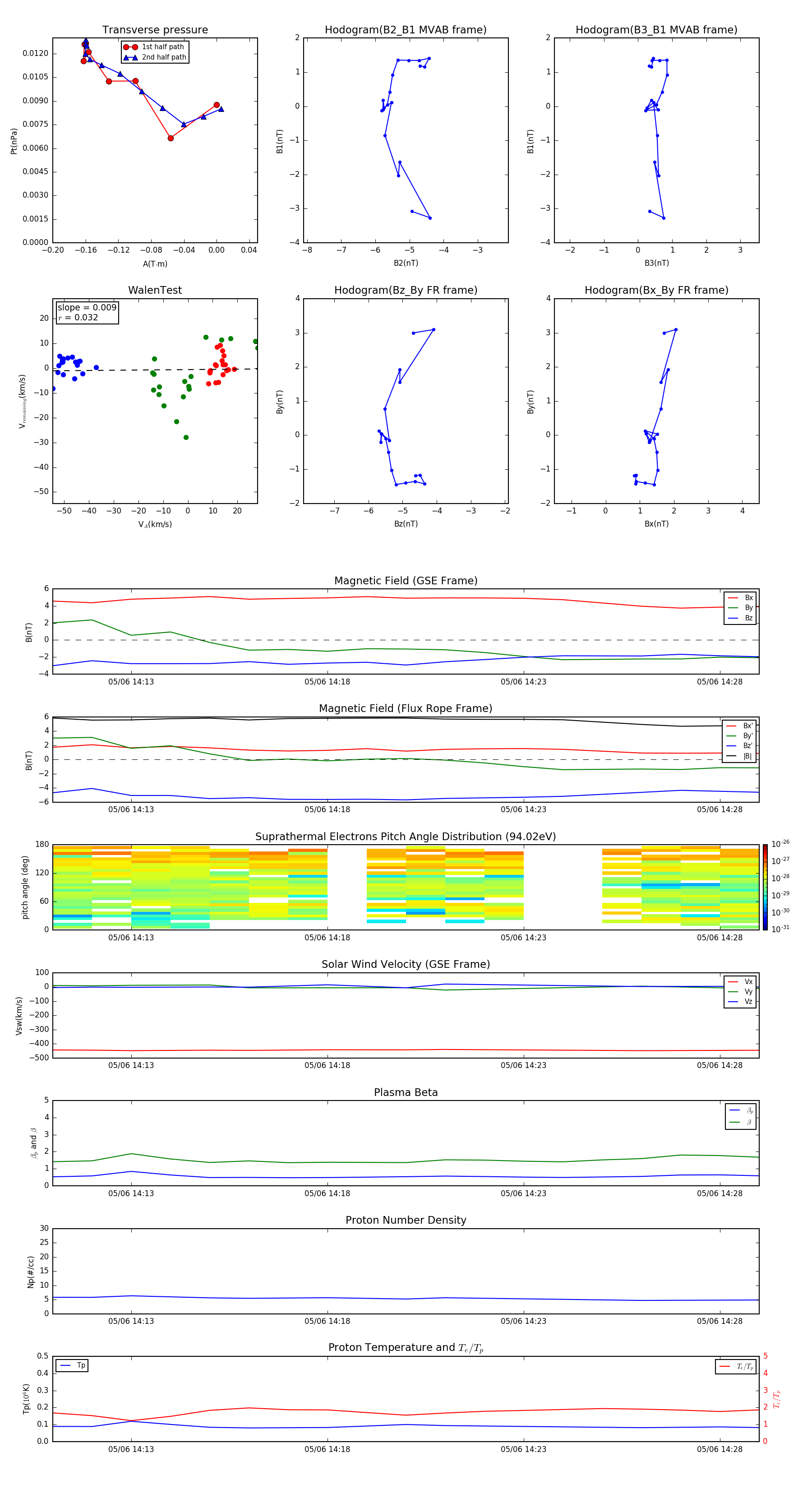Select the "Bx'" entry in Flux Rope legend

(740, 726)
